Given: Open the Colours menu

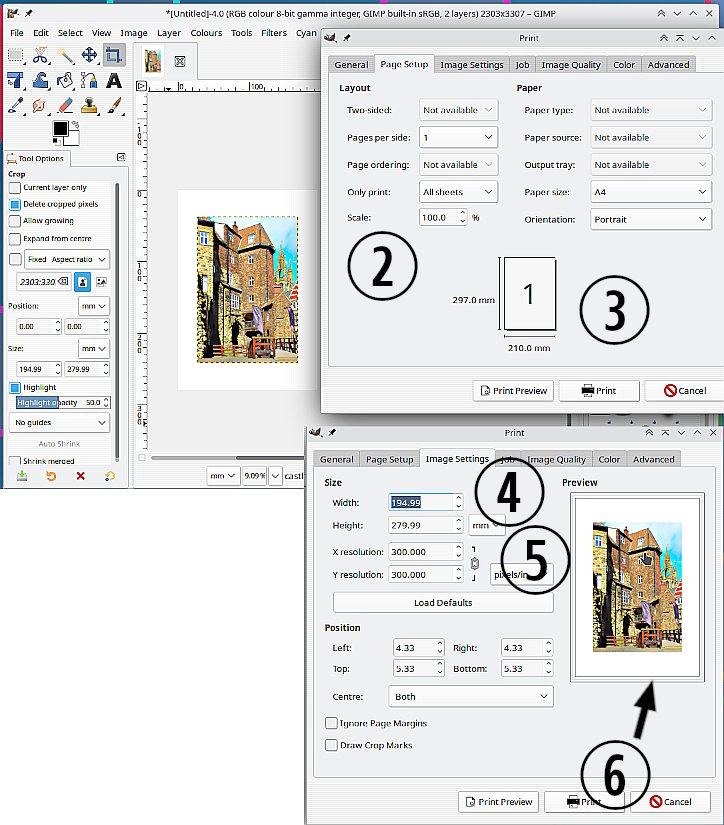Looking at the screenshot, I should point(206,33).
